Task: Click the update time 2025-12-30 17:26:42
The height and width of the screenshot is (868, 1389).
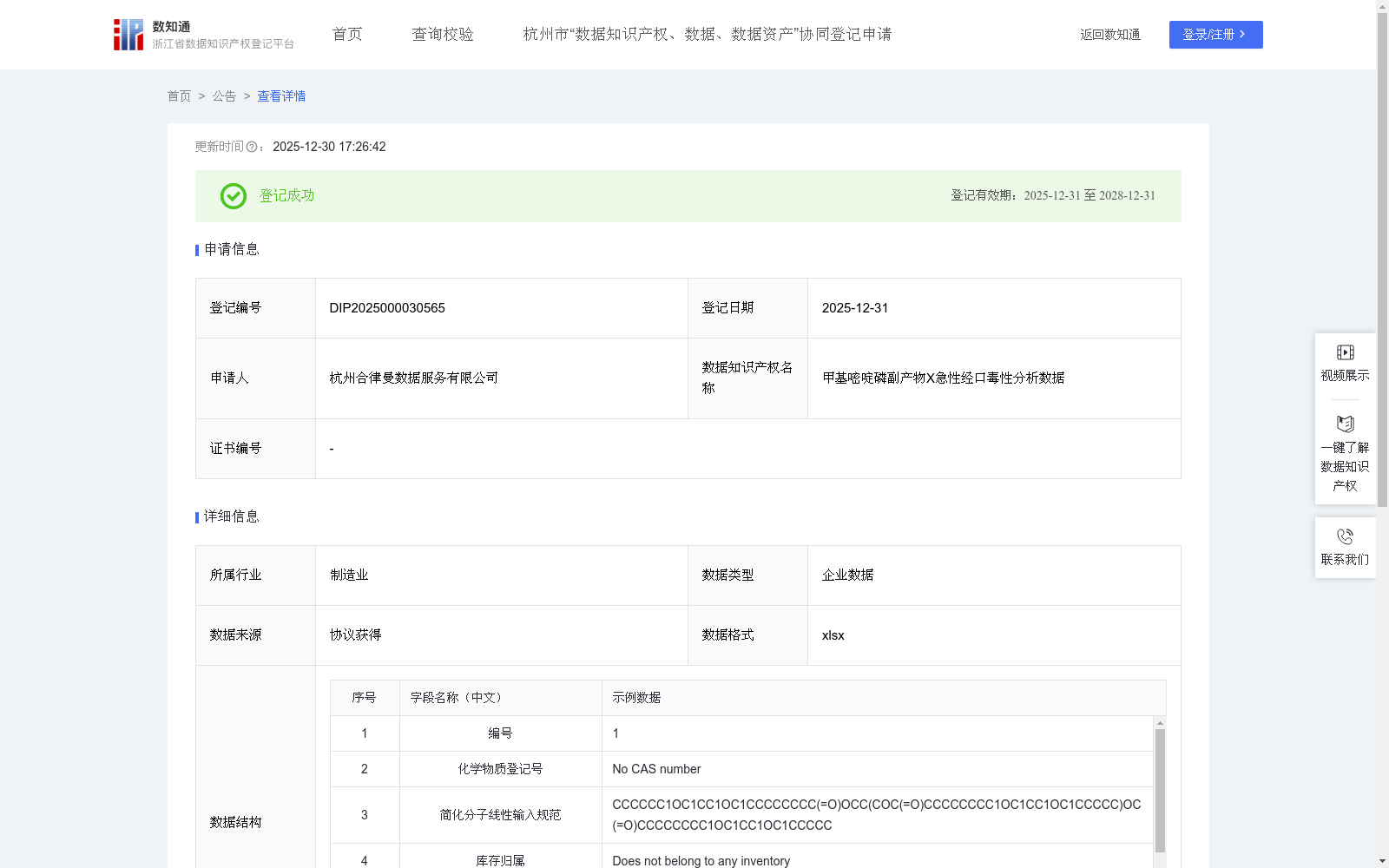Action: (329, 148)
